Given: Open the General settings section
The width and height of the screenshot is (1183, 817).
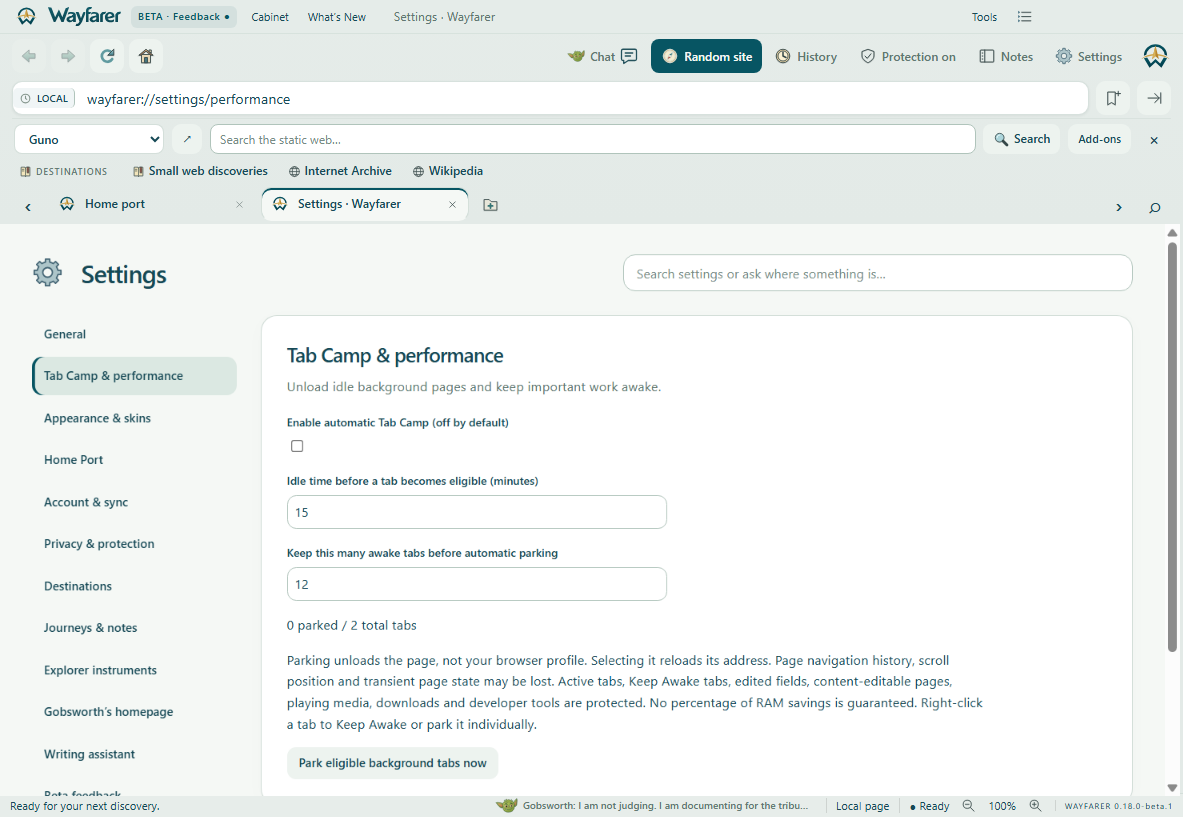Looking at the screenshot, I should [134, 334].
